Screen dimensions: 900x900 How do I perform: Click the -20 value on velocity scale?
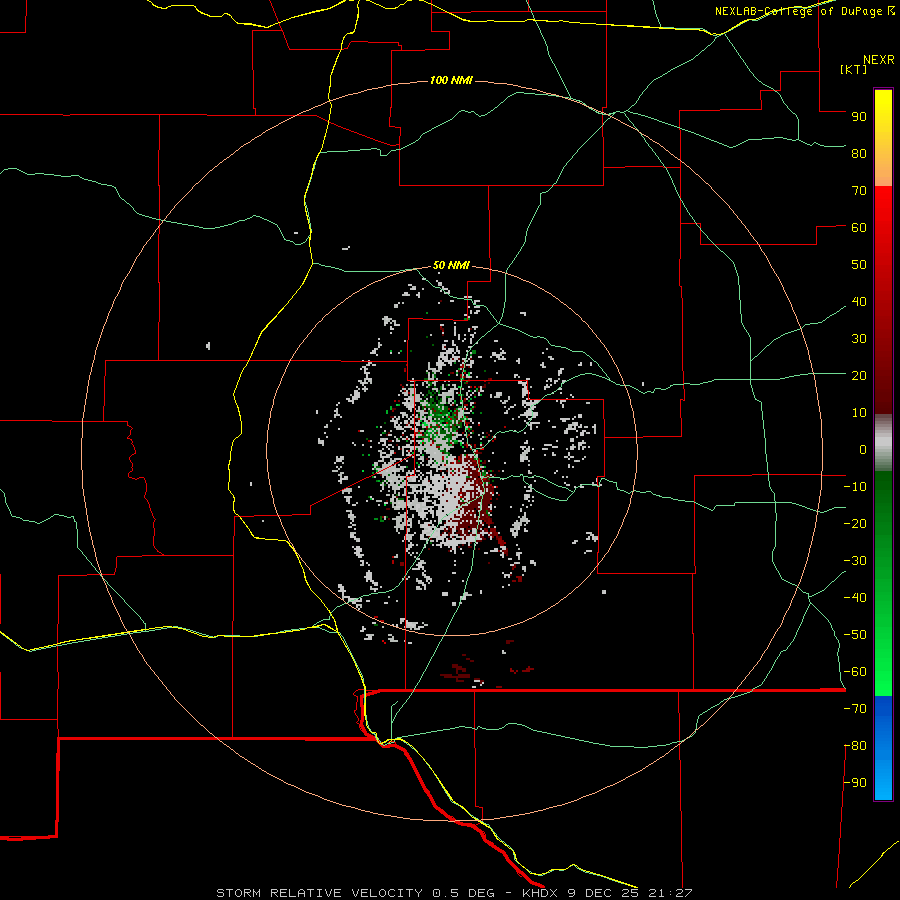[855, 523]
